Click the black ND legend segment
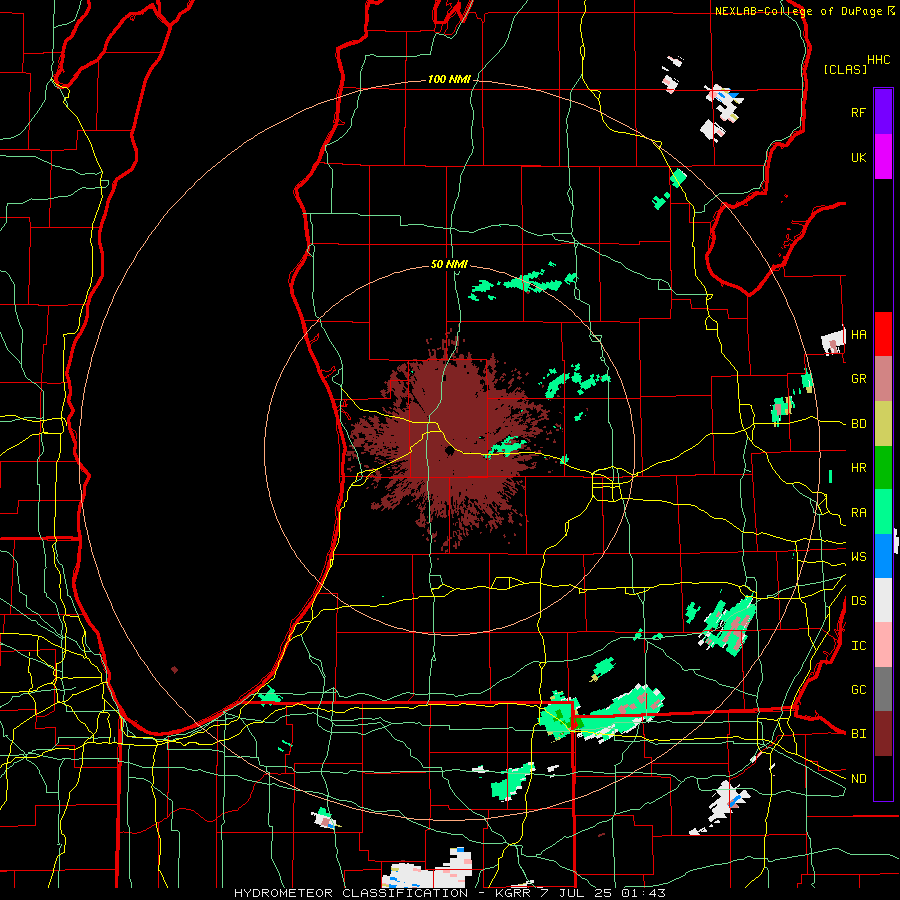900x900 pixels. [x=883, y=778]
